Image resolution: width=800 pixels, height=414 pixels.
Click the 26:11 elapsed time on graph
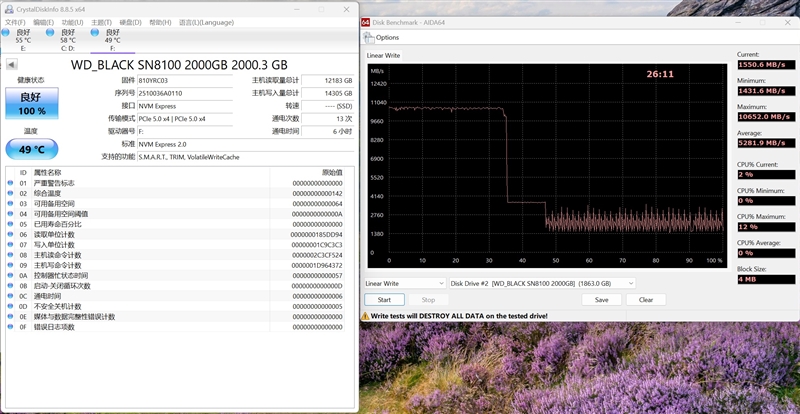click(660, 74)
